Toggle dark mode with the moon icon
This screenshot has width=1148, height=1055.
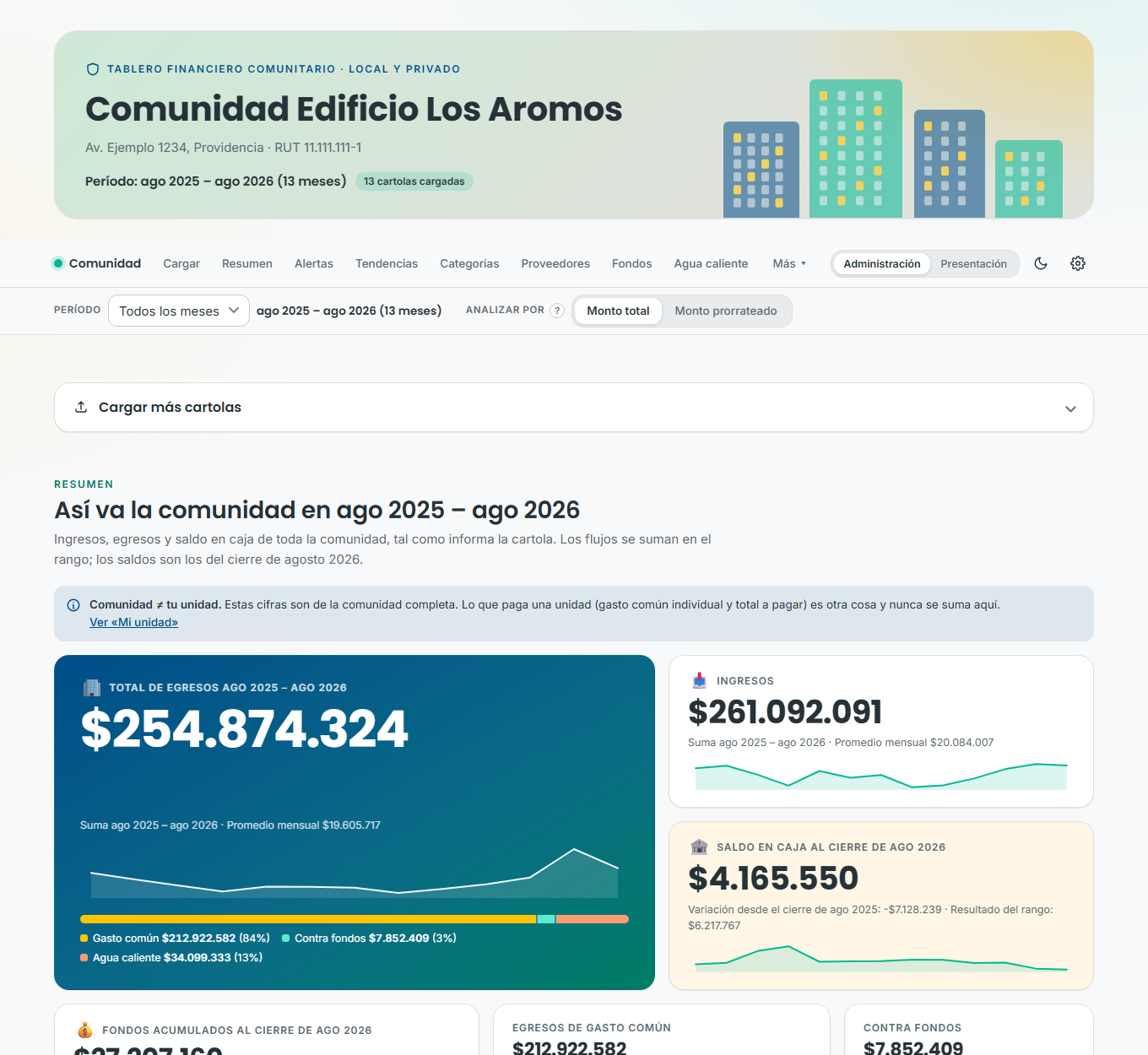pos(1041,263)
